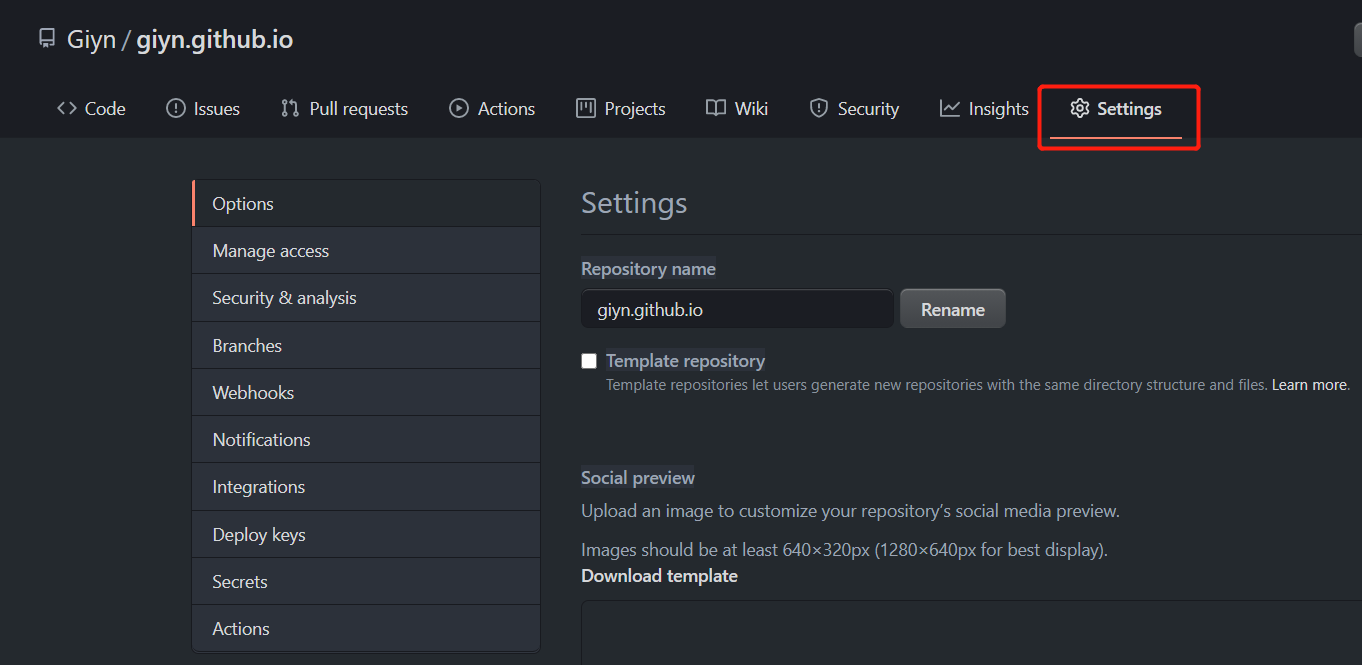Screen dimensions: 1362x665
Task: Open the Learn more link
Action: point(1309,384)
